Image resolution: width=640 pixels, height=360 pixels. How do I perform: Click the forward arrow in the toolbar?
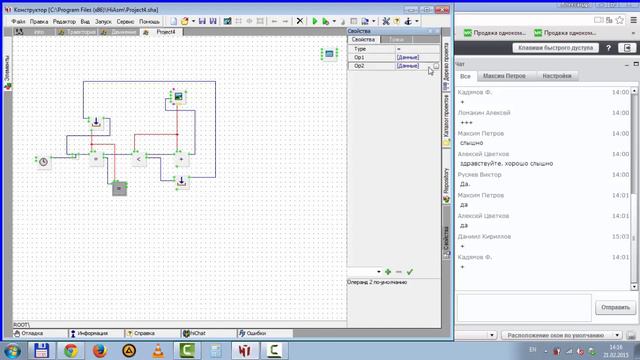point(285,21)
